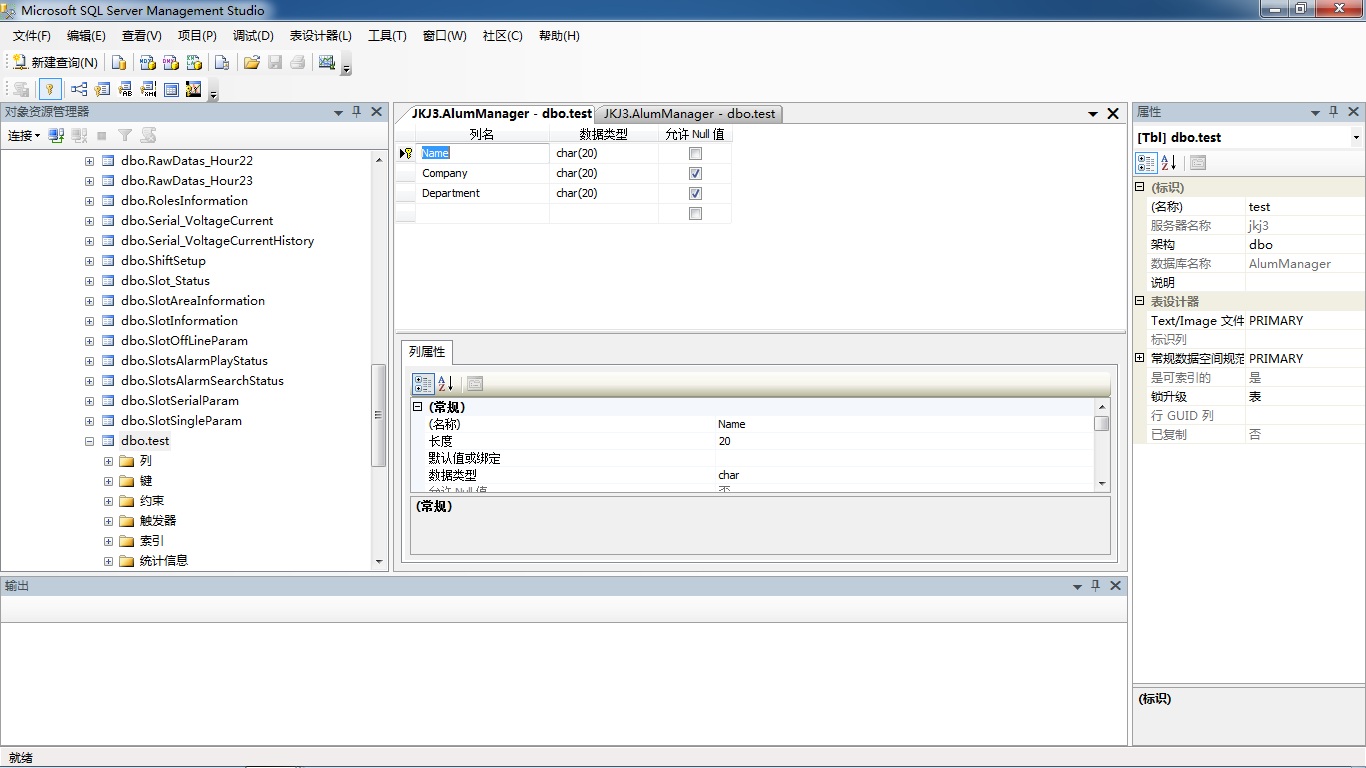Open the 编辑(E) menu

86,35
